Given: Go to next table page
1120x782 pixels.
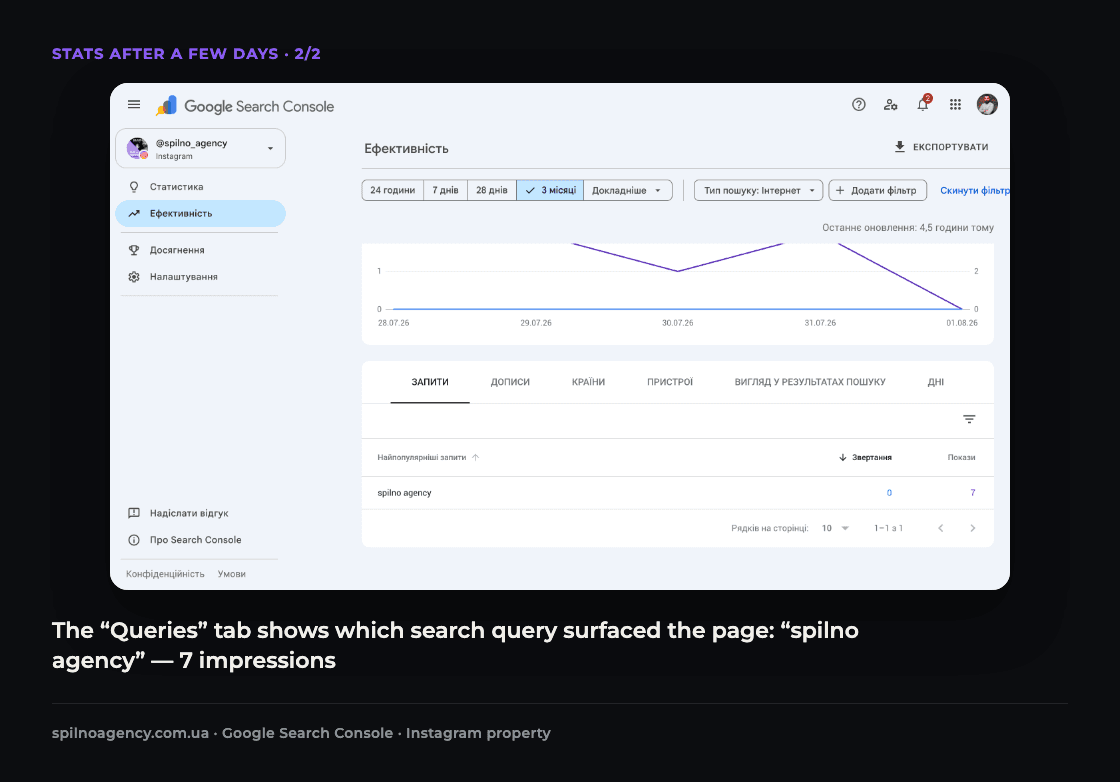Looking at the screenshot, I should tap(972, 528).
